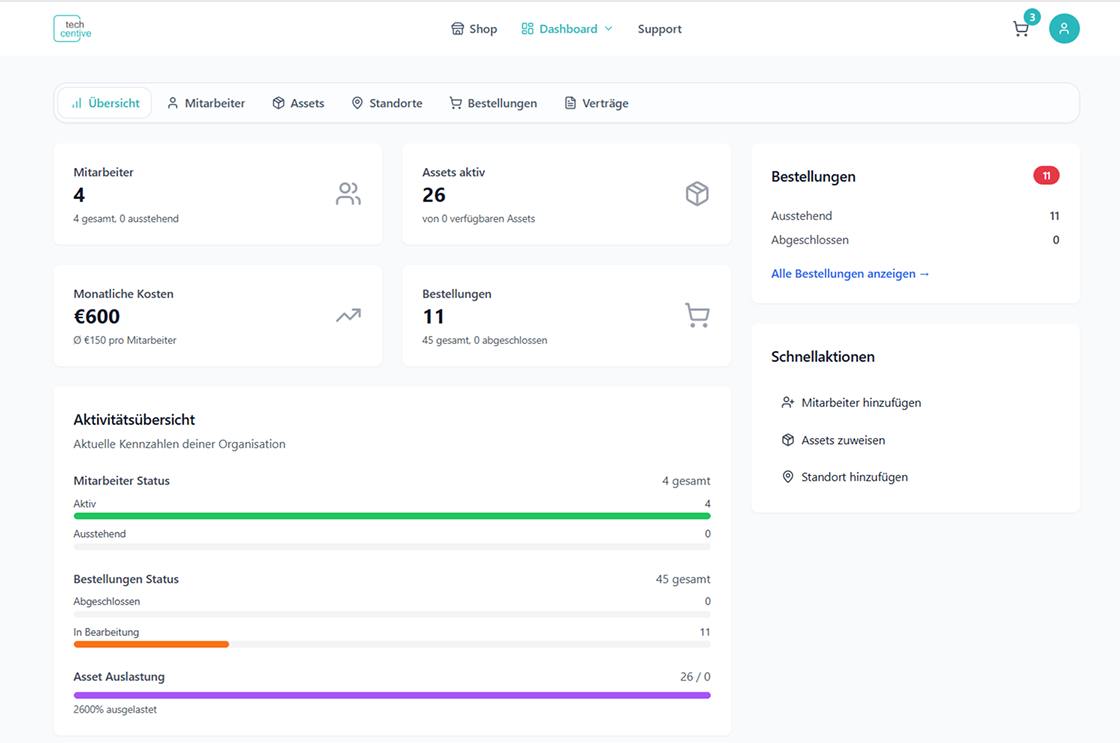Click the people icon in Mitarbeiter card
1120x743 pixels.
(x=348, y=194)
